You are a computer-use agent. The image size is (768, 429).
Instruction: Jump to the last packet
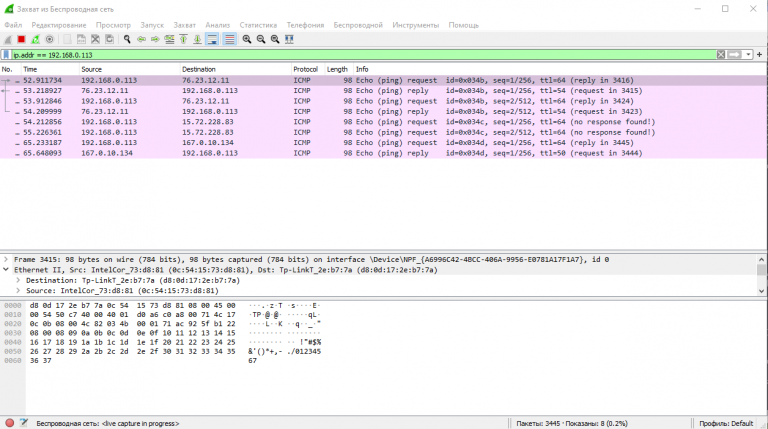pos(197,40)
